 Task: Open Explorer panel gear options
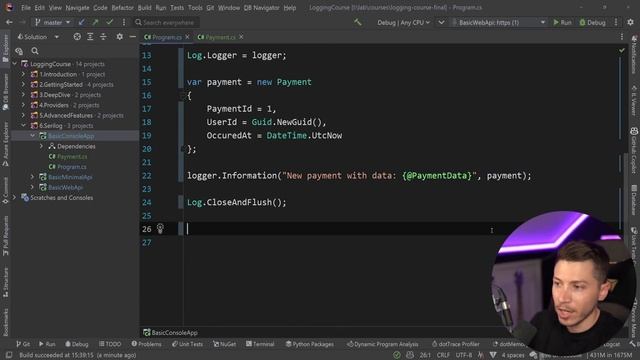click(120, 37)
